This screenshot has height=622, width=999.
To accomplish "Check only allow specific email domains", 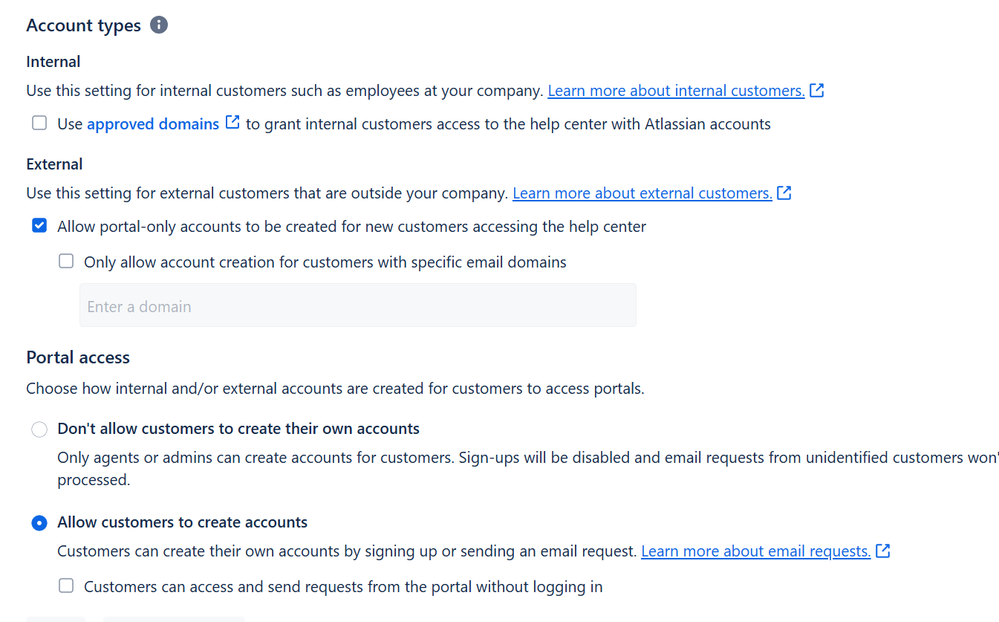I will 66,261.
